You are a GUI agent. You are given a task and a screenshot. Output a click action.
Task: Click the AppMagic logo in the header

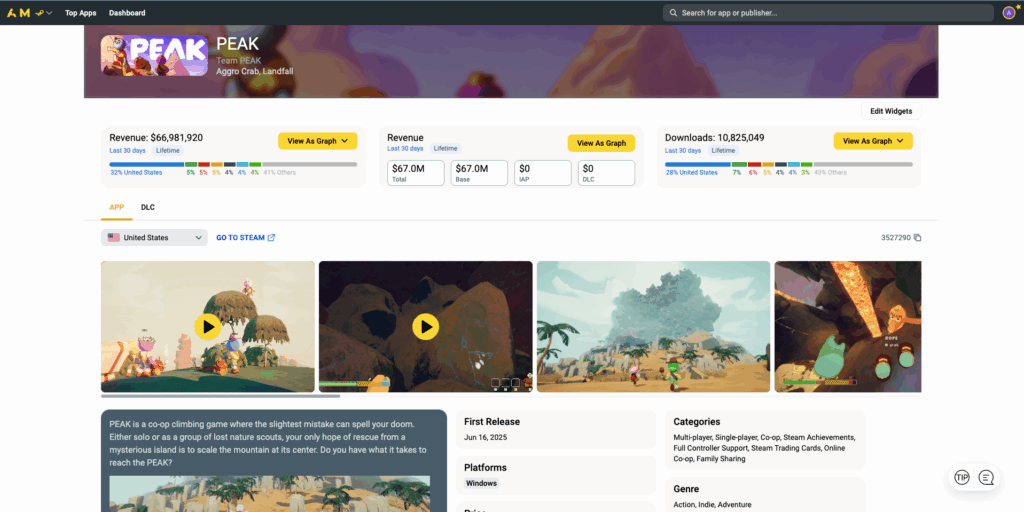[x=18, y=13]
